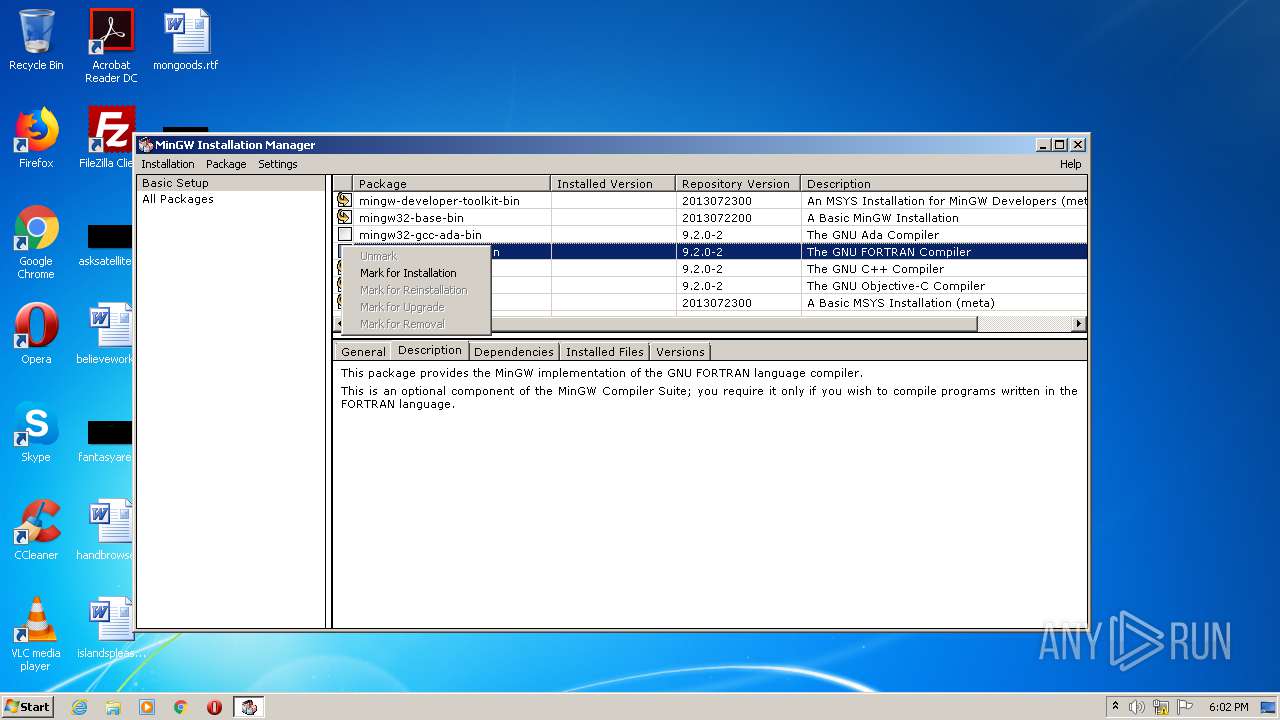
Task: Select the mingw-developer-toolkit-bin package name
Action: [439, 201]
